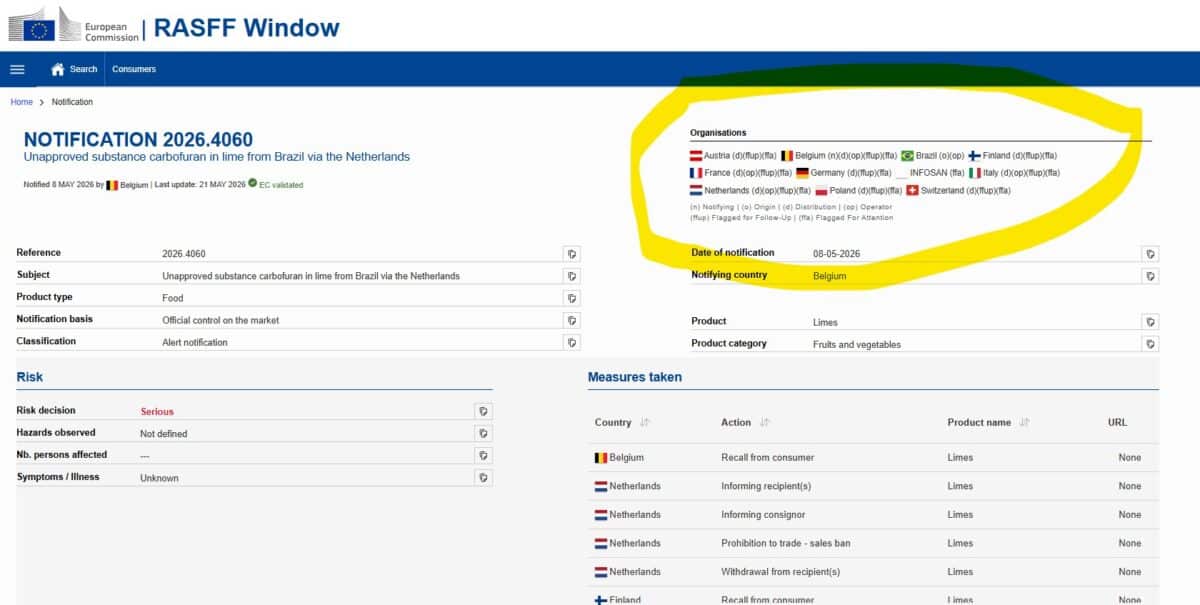
Task: Click Prohibition to trade - sales ban
Action: point(786,543)
